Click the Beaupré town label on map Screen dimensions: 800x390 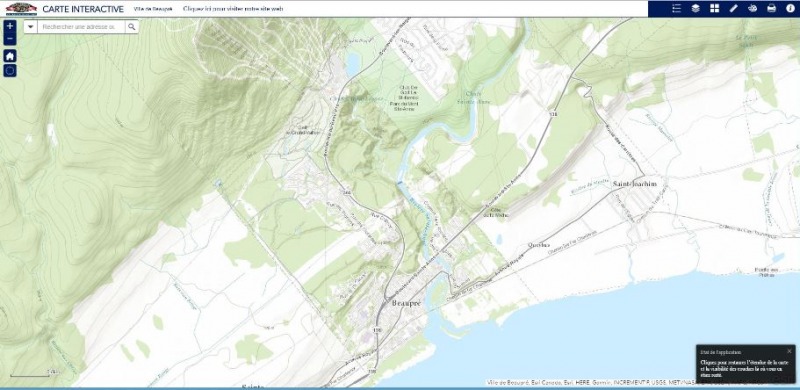407,303
